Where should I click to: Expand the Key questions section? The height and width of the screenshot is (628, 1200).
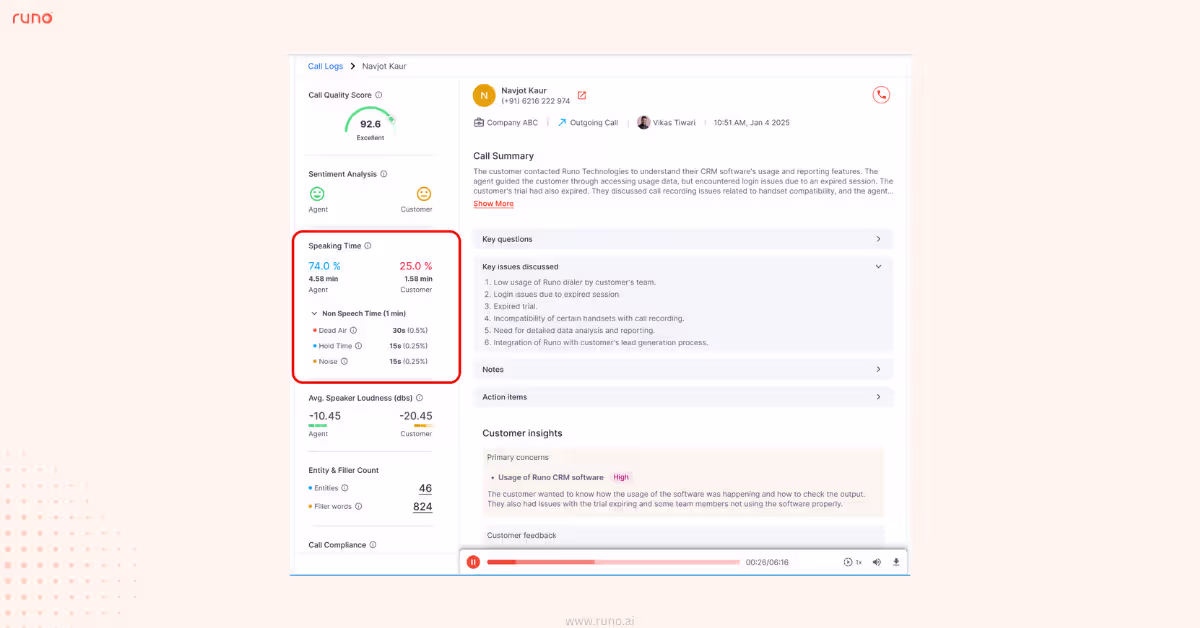pyautogui.click(x=878, y=238)
